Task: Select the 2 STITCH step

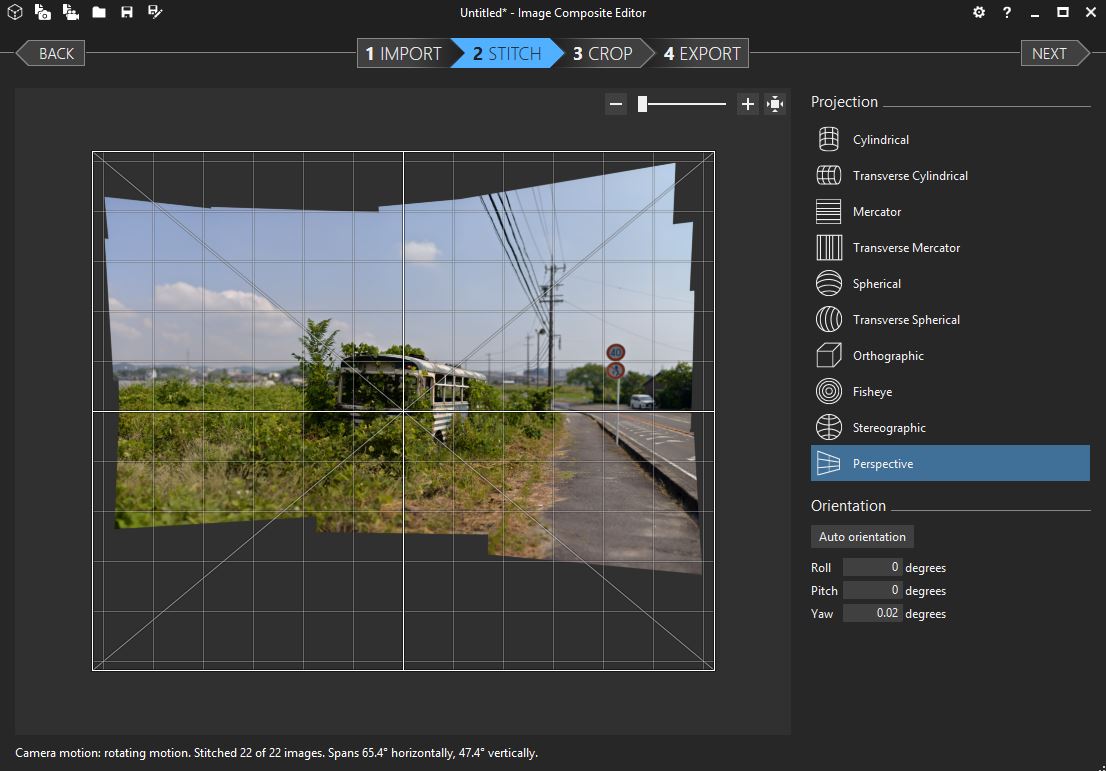Action: 507,54
